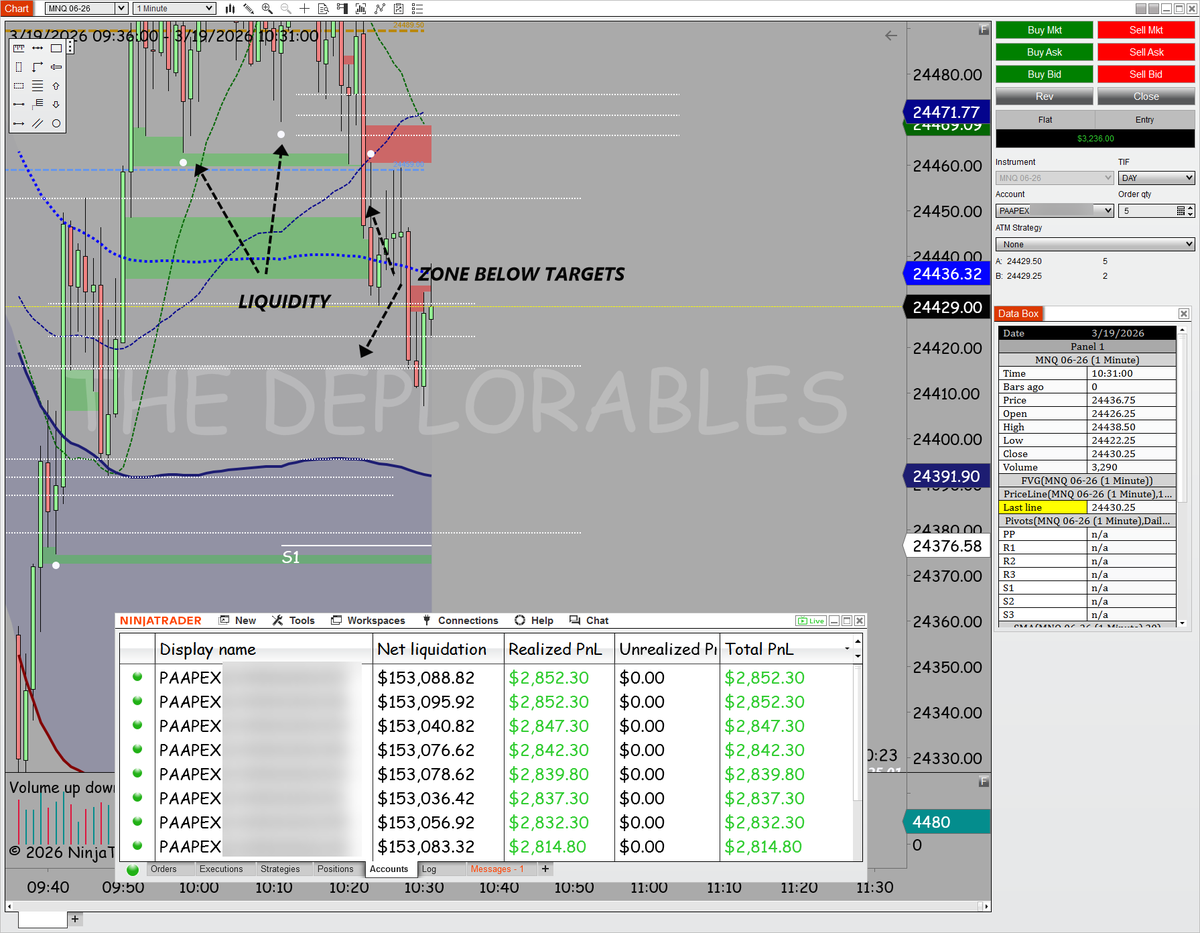Click the Rev reverse position button

tap(1044, 96)
